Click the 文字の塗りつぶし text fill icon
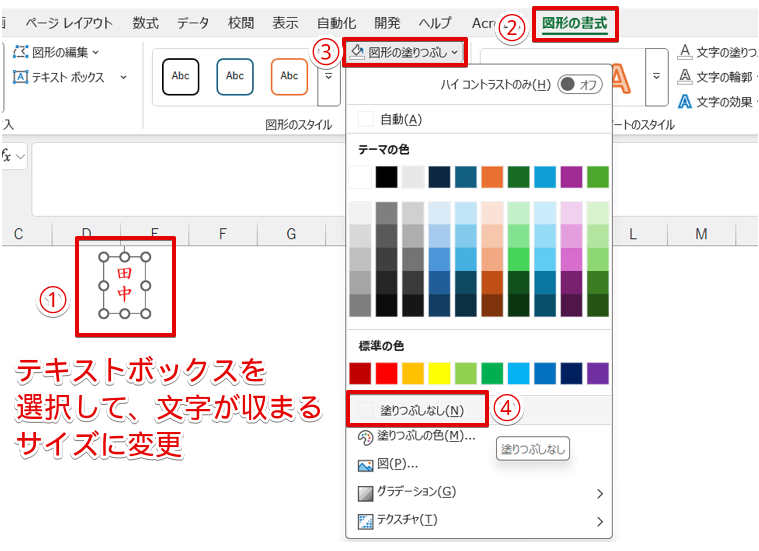The height and width of the screenshot is (551, 759). click(x=684, y=51)
